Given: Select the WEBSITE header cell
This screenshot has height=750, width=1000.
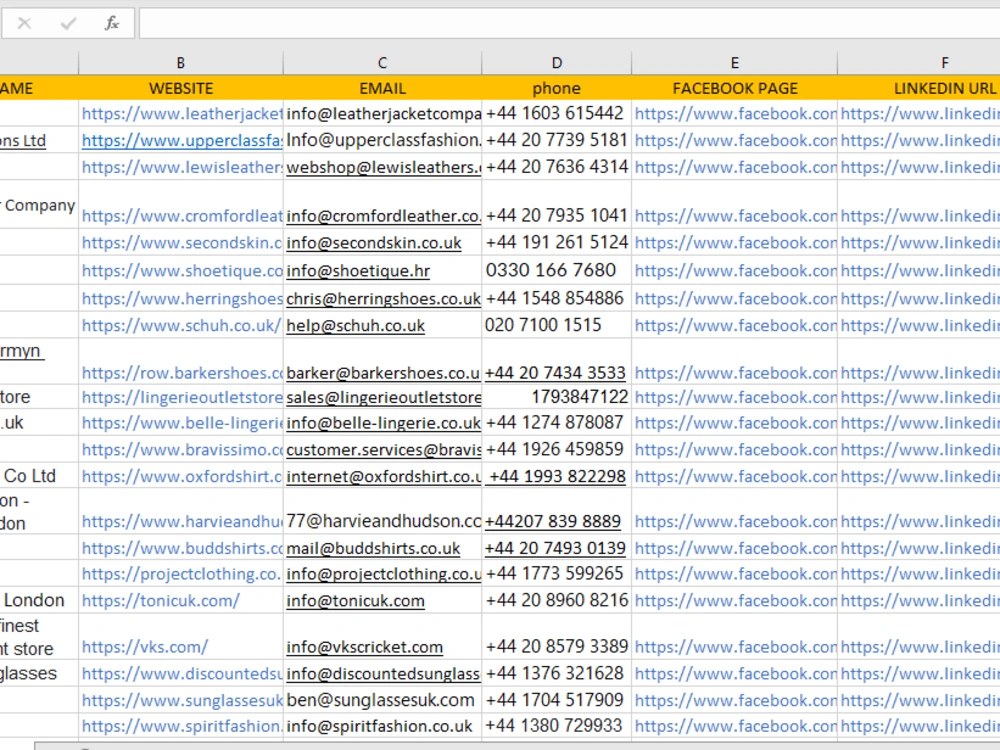Looking at the screenshot, I should coord(180,88).
